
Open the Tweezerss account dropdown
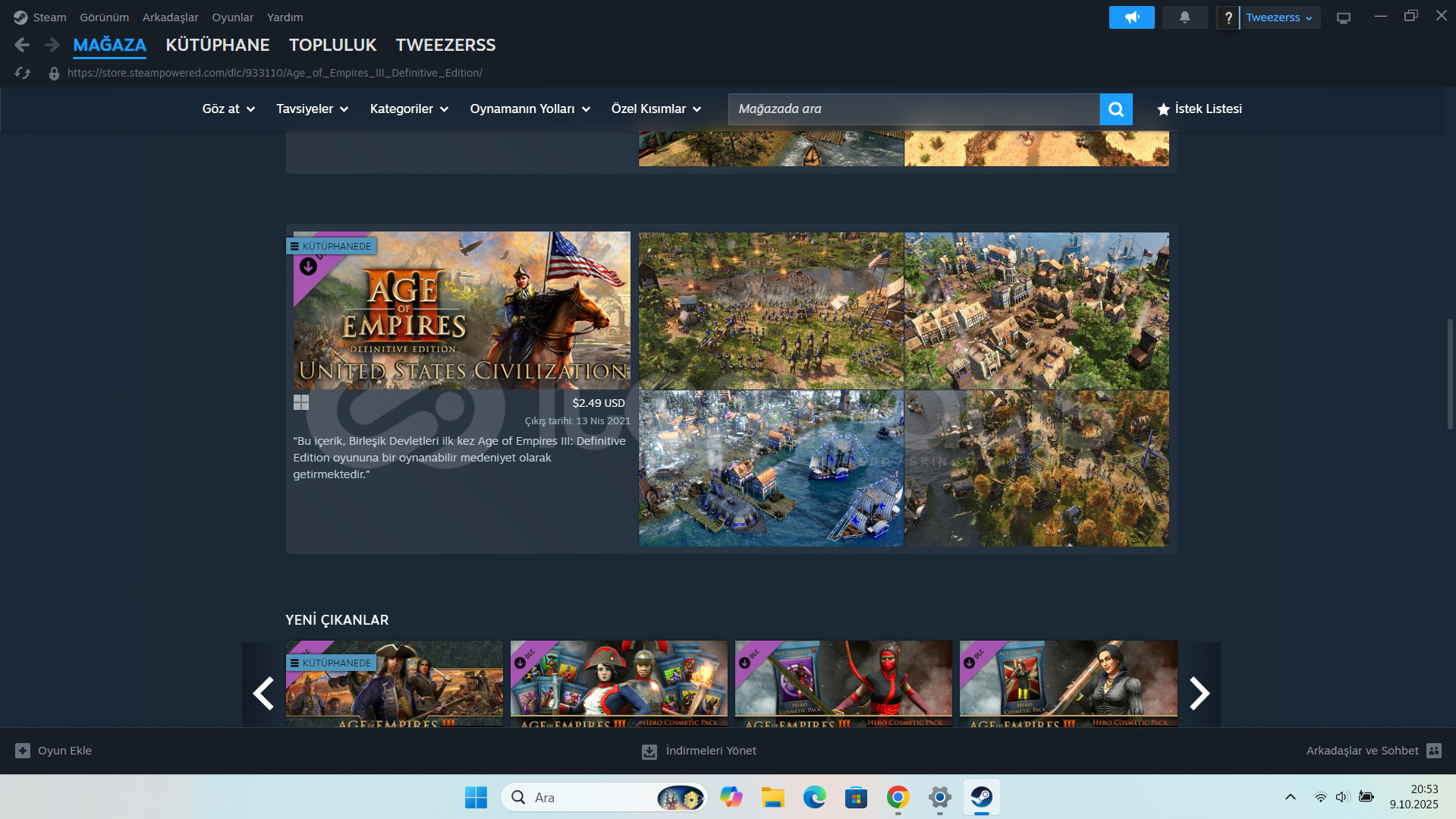[x=1278, y=17]
